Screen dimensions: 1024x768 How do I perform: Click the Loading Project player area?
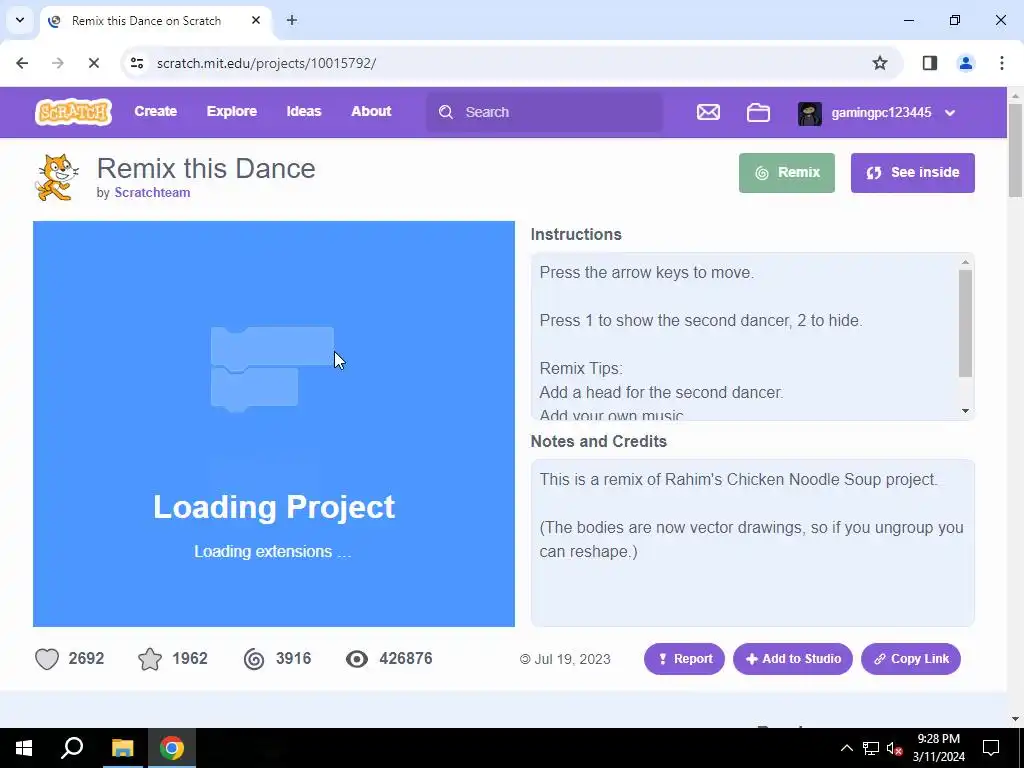(x=274, y=424)
